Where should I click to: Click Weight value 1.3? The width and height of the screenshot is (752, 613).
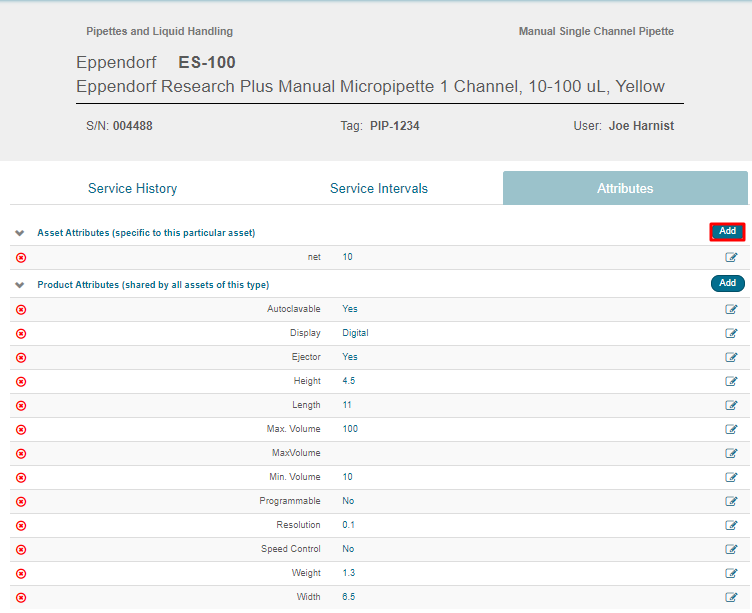click(x=349, y=573)
